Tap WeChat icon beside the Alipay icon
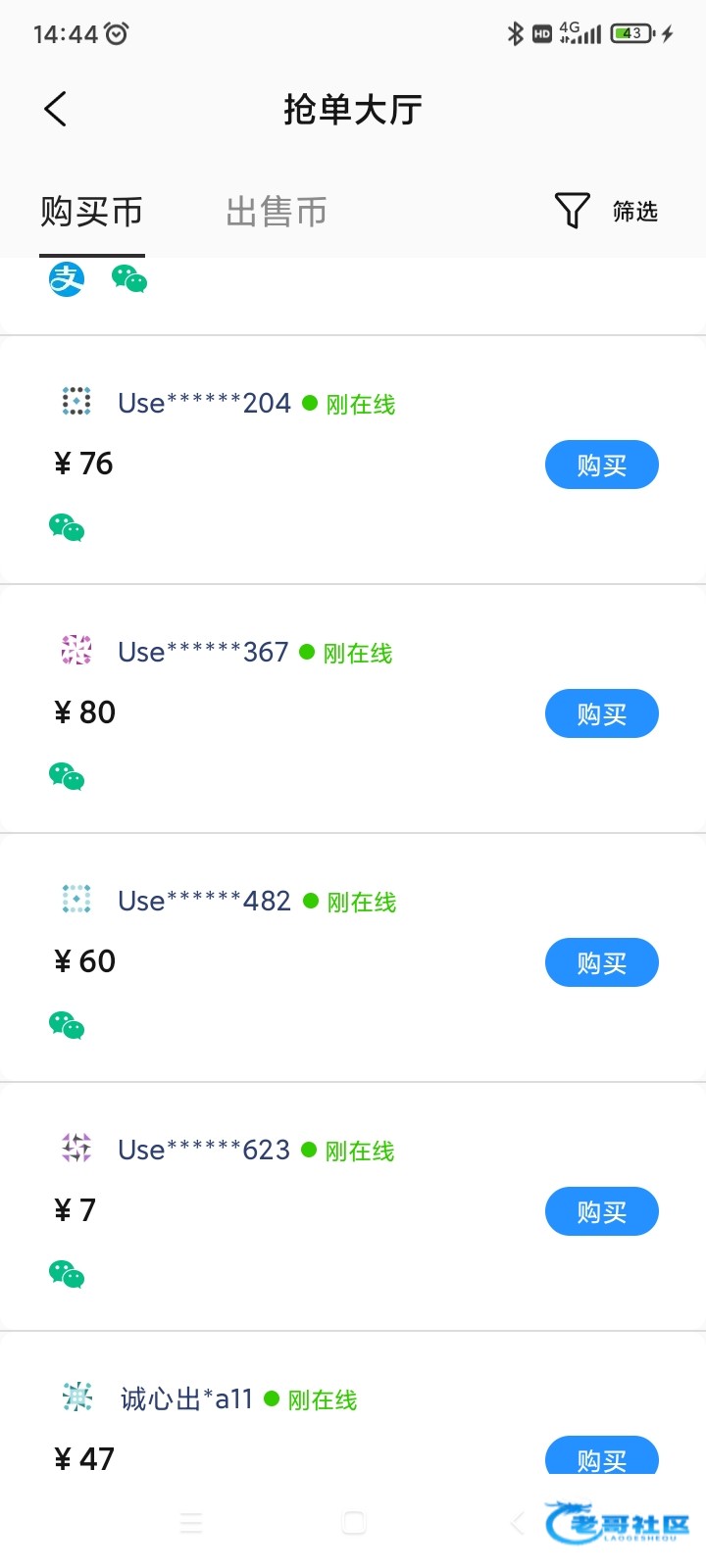 click(129, 279)
